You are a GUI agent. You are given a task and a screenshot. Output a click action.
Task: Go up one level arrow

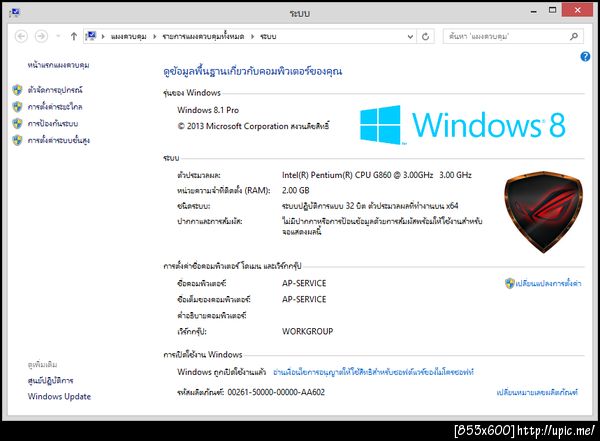[73, 36]
